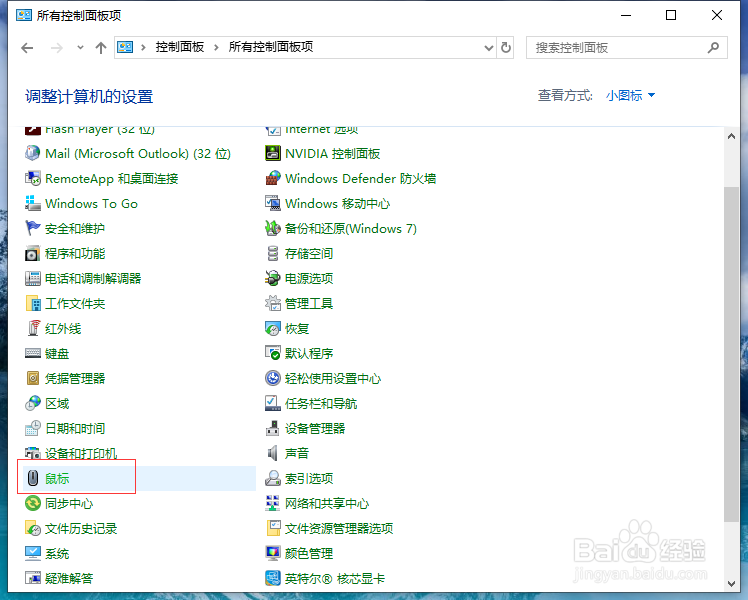Open the 声音 speaker icon
Viewport: 748px width, 600px height.
(x=272, y=453)
